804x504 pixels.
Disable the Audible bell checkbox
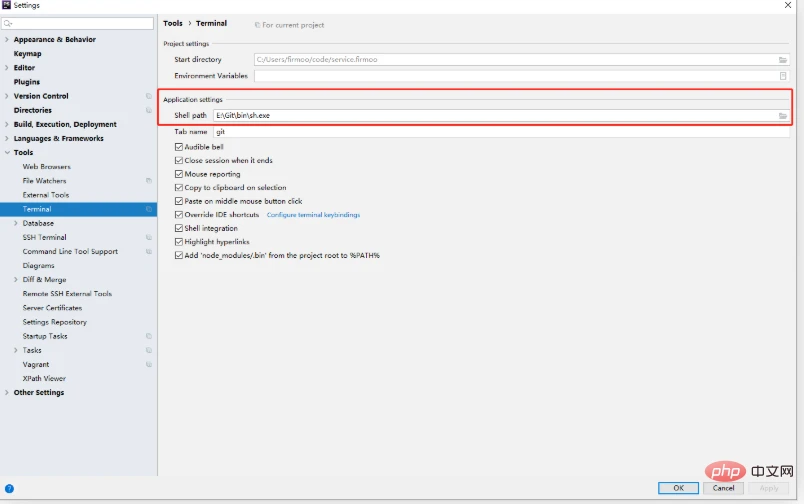coord(179,147)
